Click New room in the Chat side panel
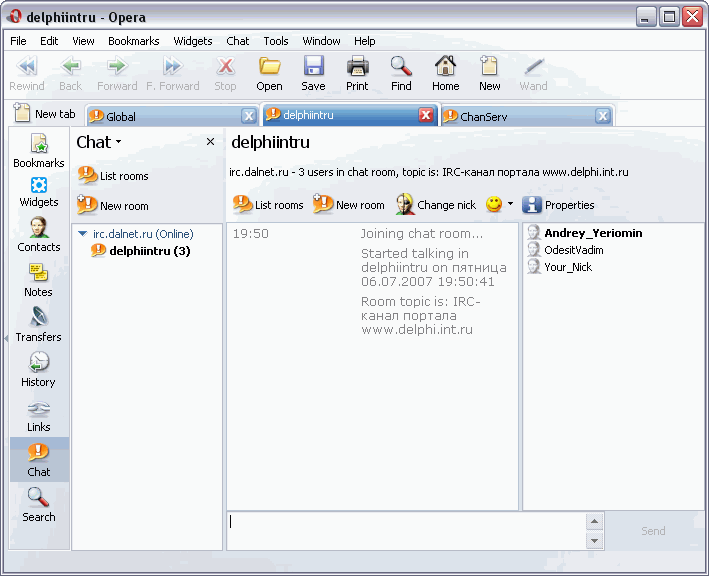 click(113, 206)
